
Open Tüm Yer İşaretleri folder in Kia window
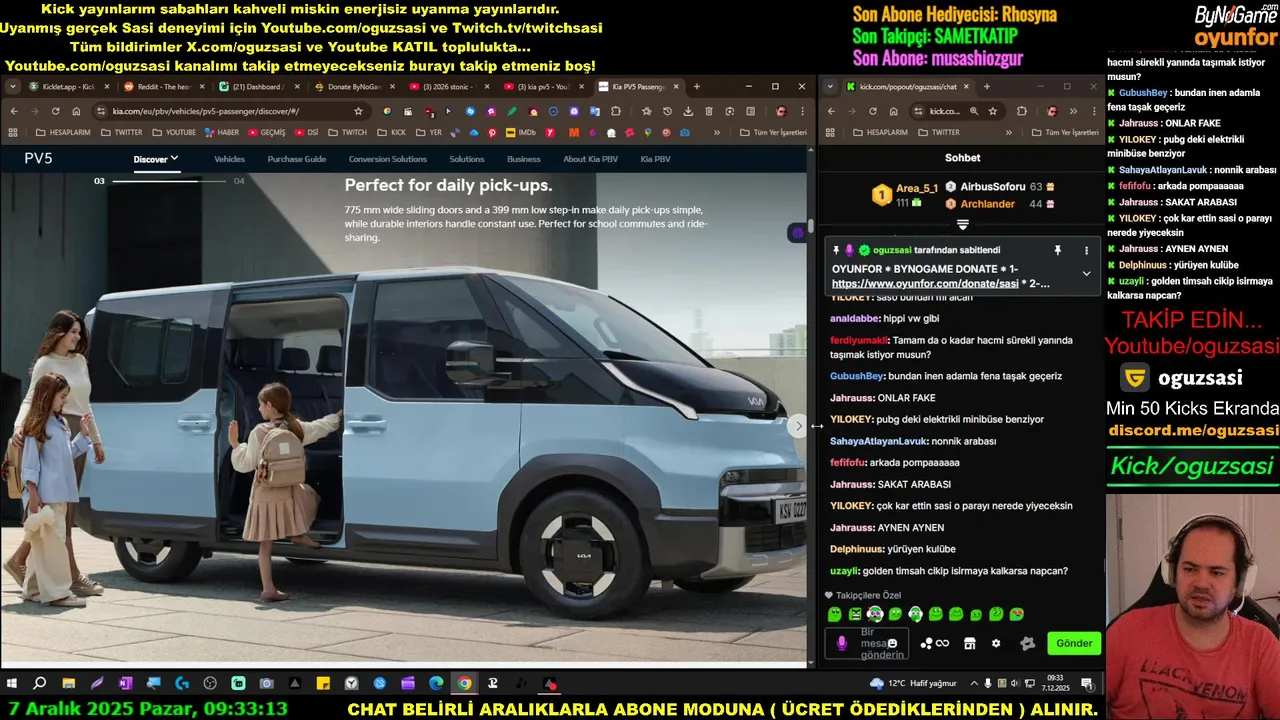click(773, 132)
